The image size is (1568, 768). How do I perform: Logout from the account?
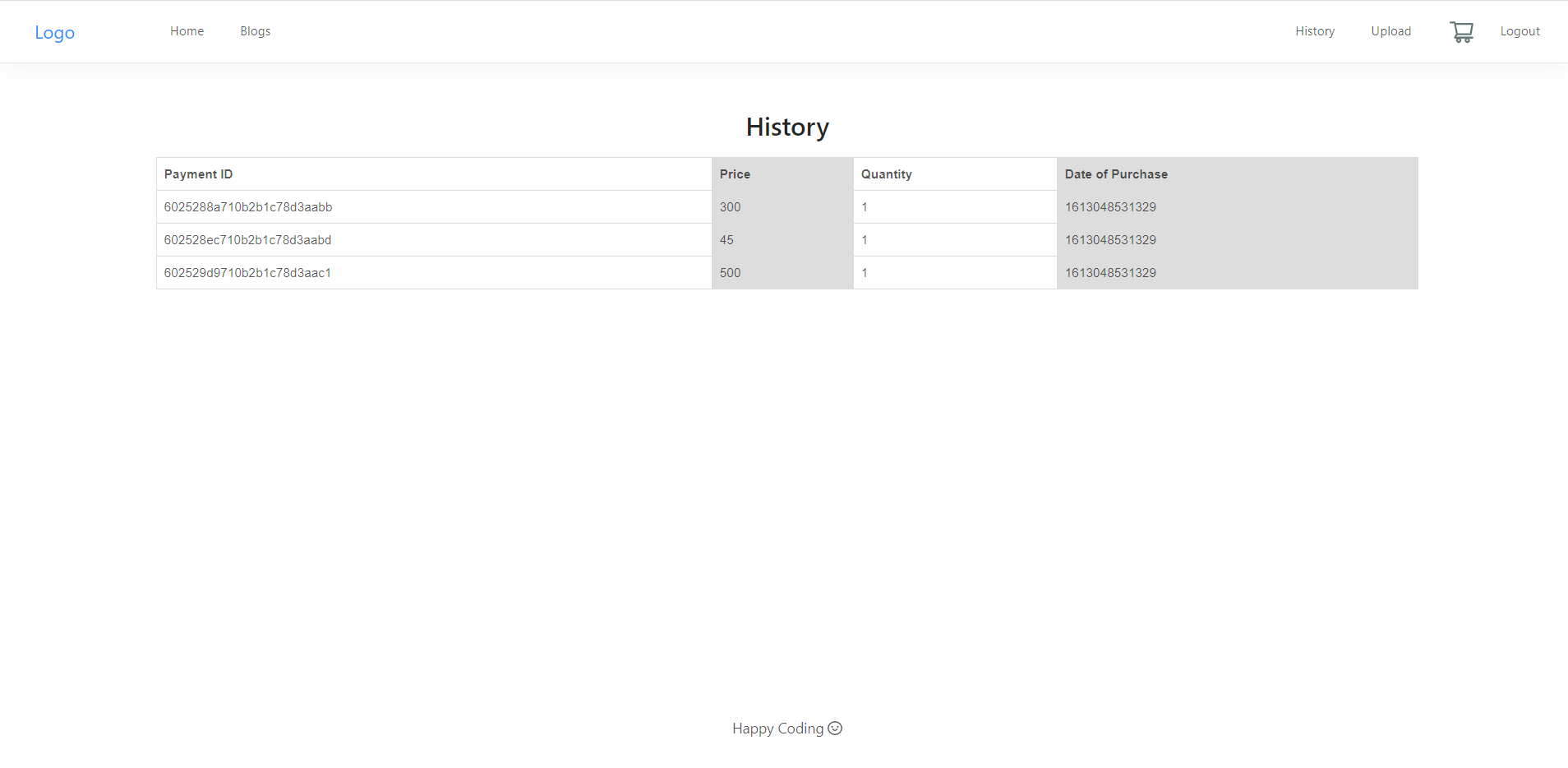[x=1520, y=30]
